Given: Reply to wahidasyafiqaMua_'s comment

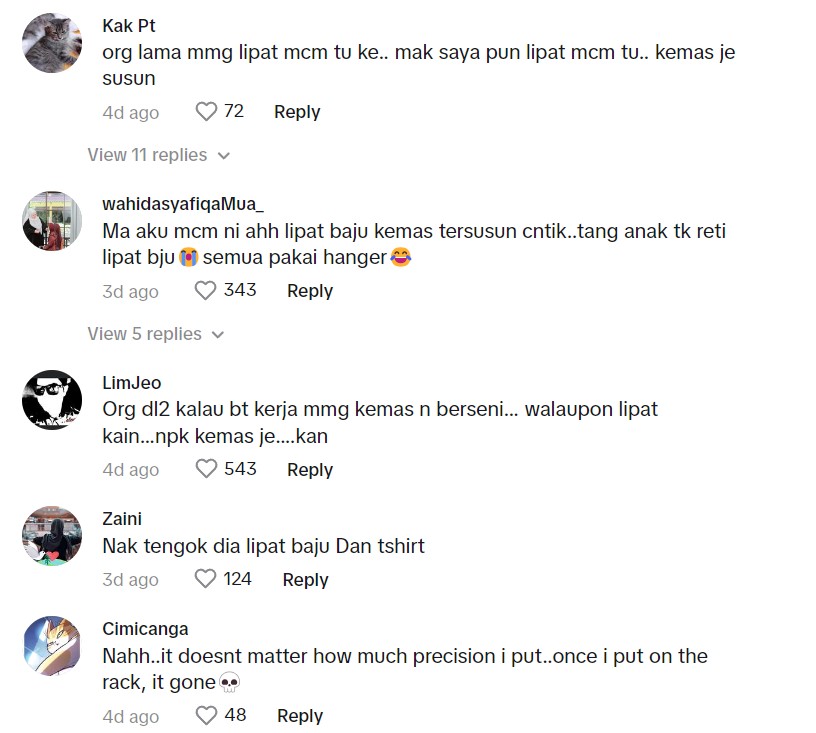Looking at the screenshot, I should (309, 291).
